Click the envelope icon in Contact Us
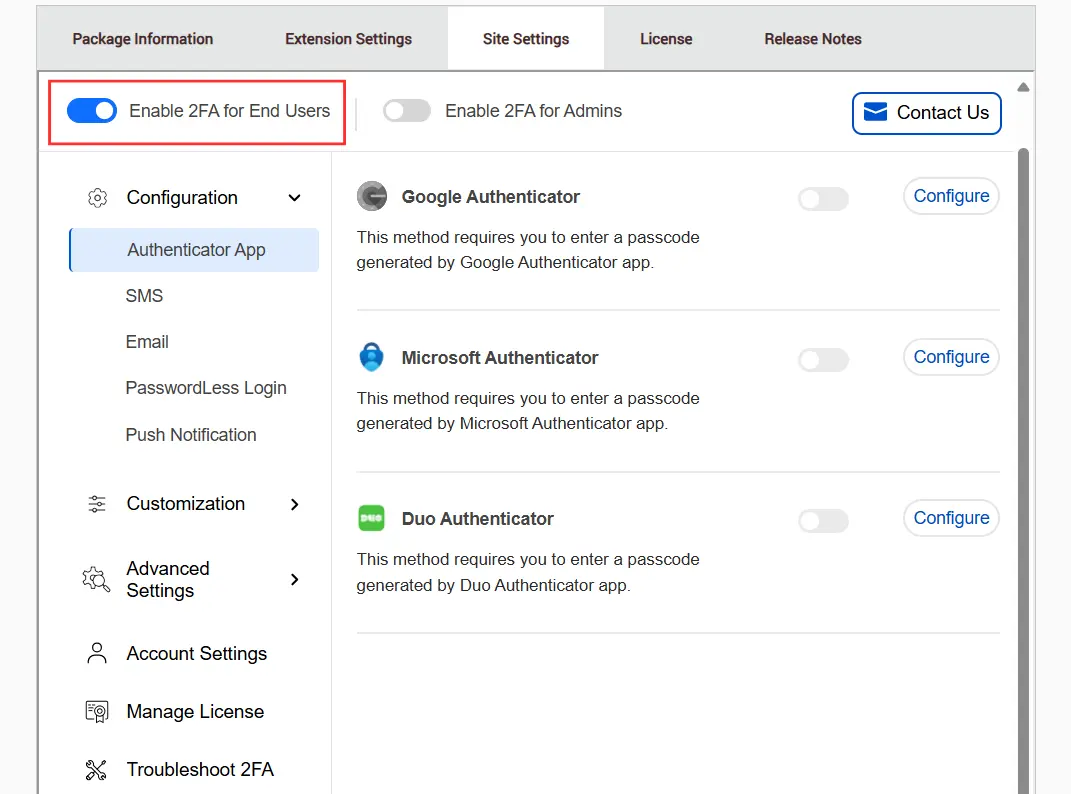Screen dimensions: 1071x794 (x=875, y=112)
